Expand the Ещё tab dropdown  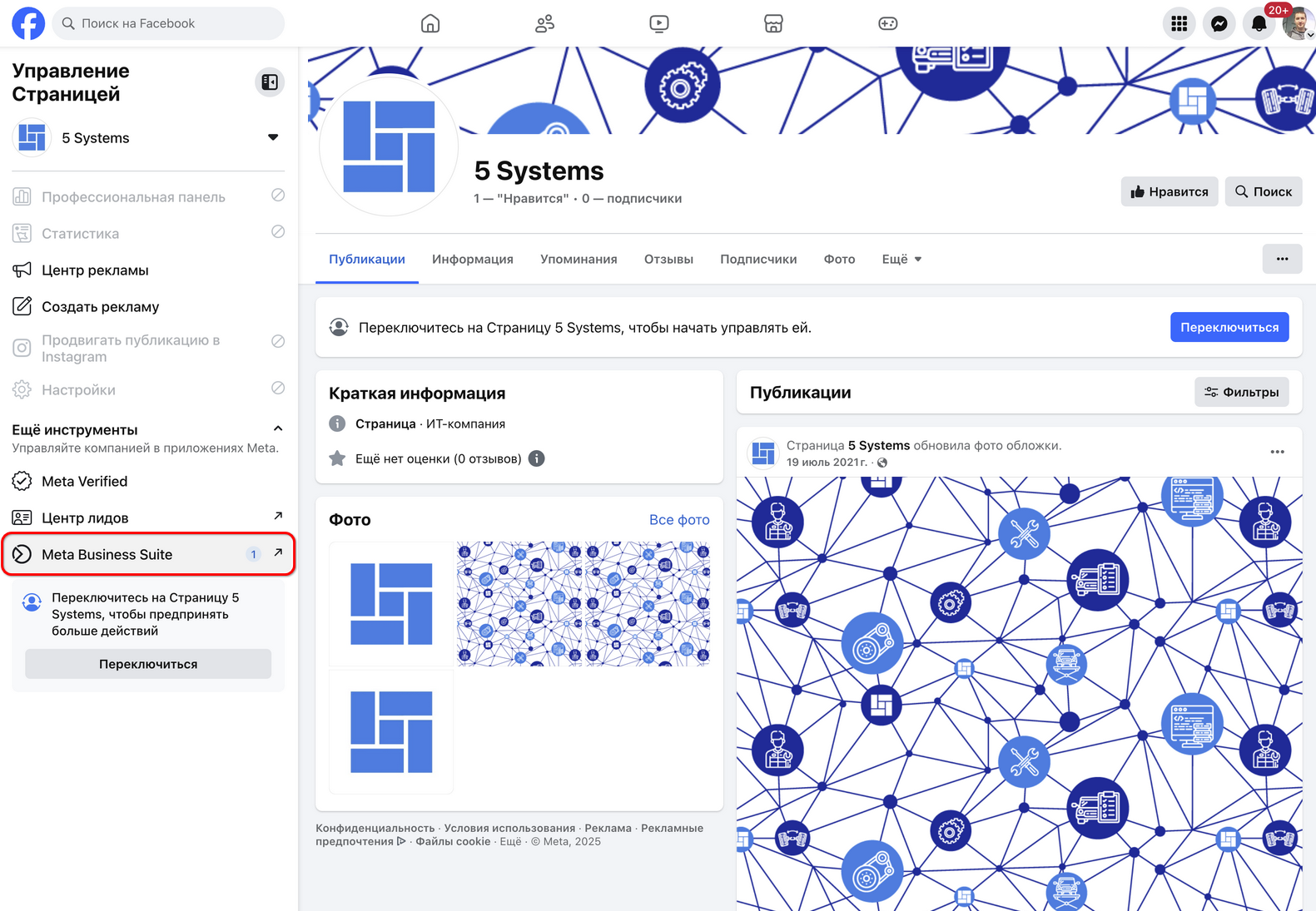901,260
